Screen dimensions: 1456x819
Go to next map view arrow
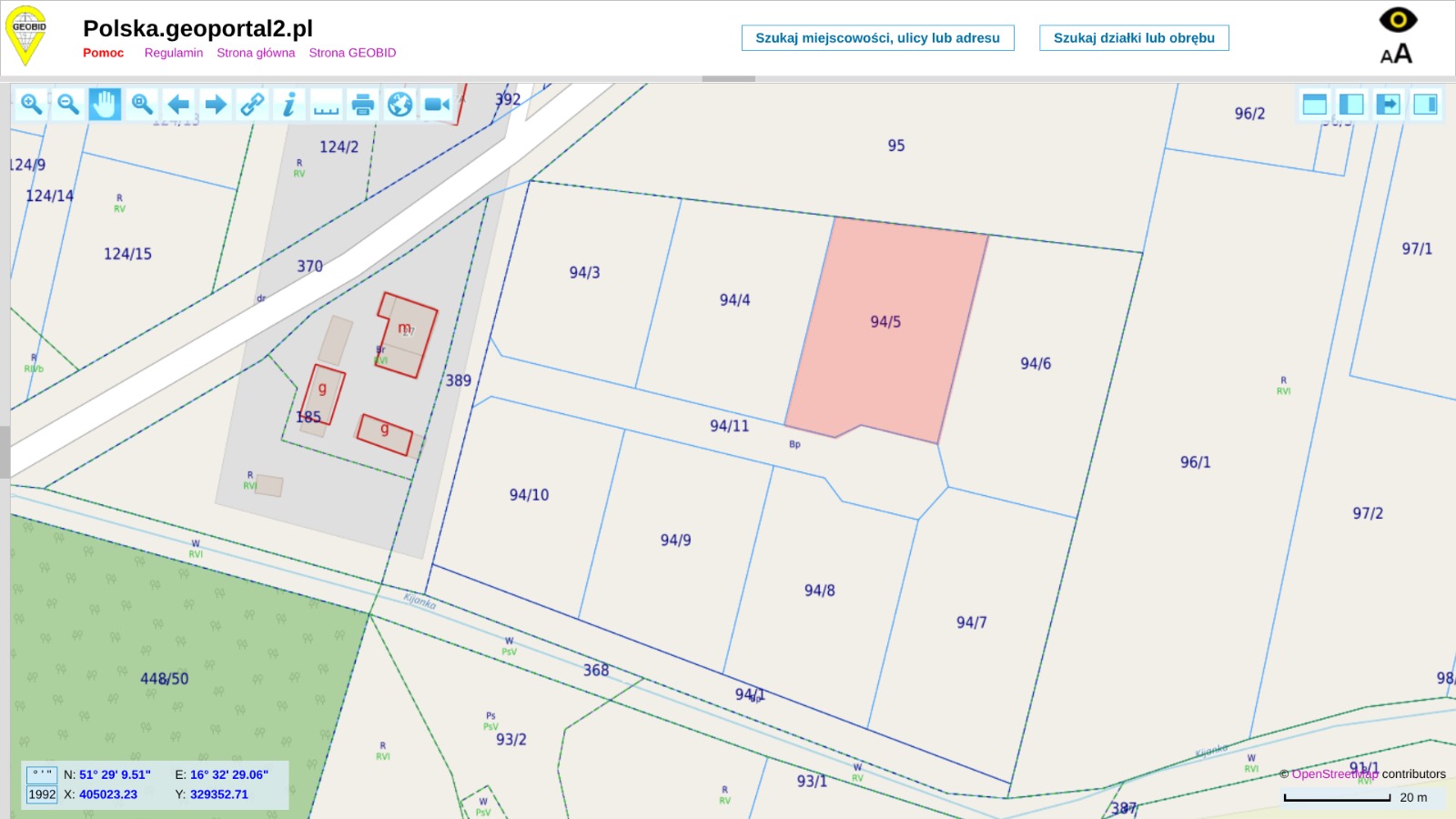216,105
